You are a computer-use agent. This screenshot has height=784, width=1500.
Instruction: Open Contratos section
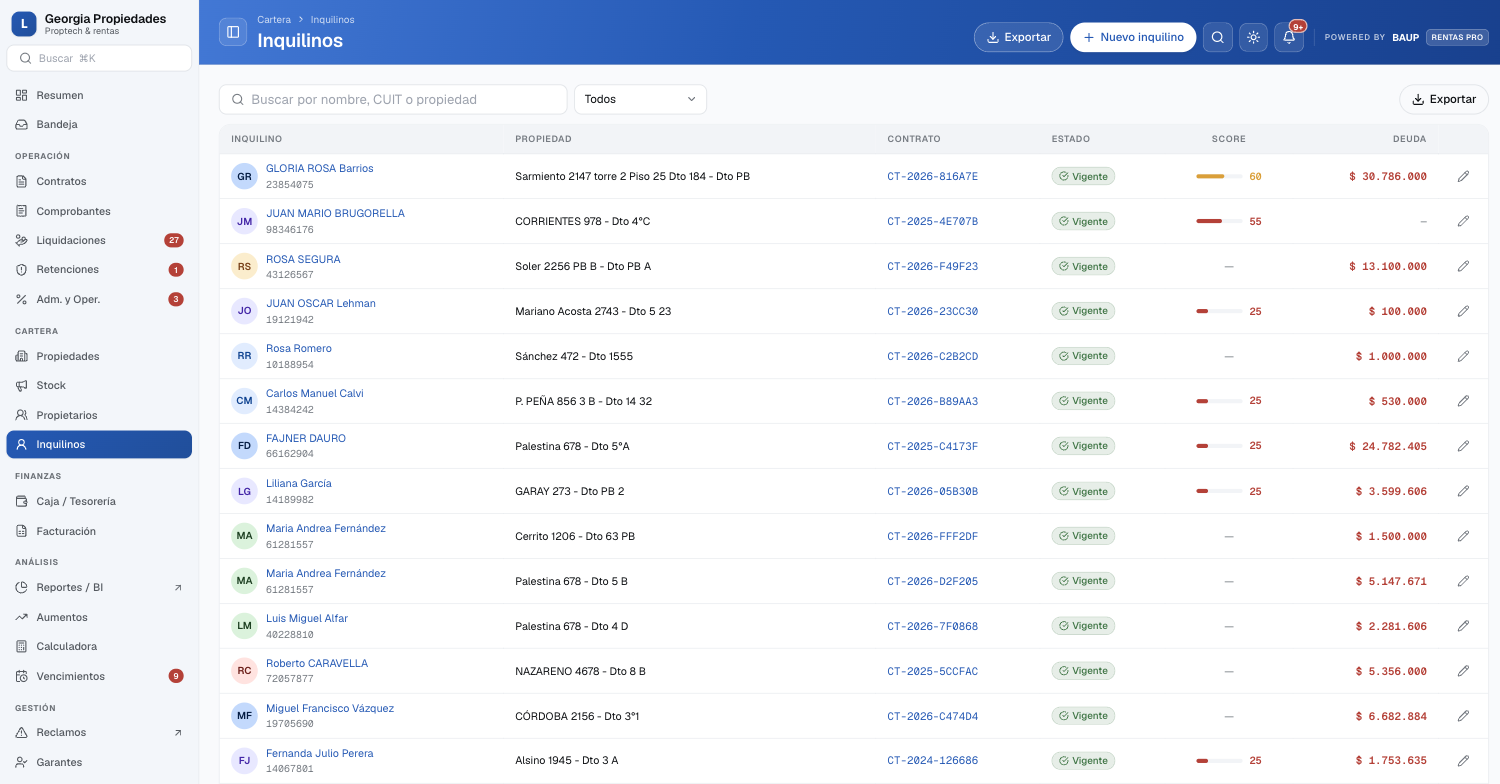[x=99, y=181]
